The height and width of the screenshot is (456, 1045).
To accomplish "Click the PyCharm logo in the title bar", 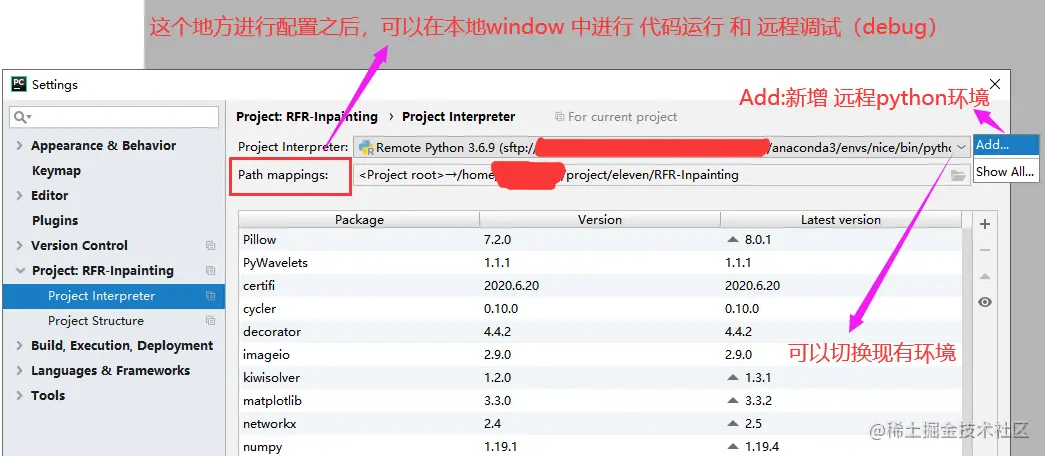I will point(19,84).
